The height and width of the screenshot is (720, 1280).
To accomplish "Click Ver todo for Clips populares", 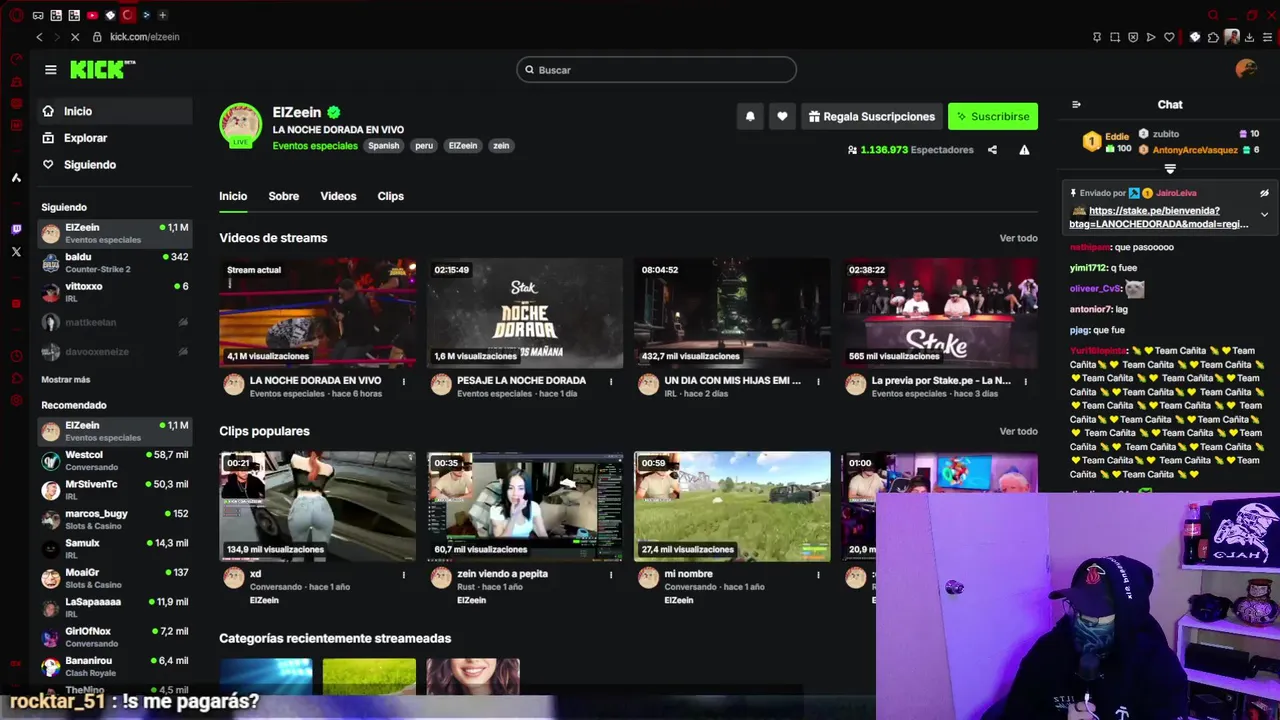I will coord(1018,431).
